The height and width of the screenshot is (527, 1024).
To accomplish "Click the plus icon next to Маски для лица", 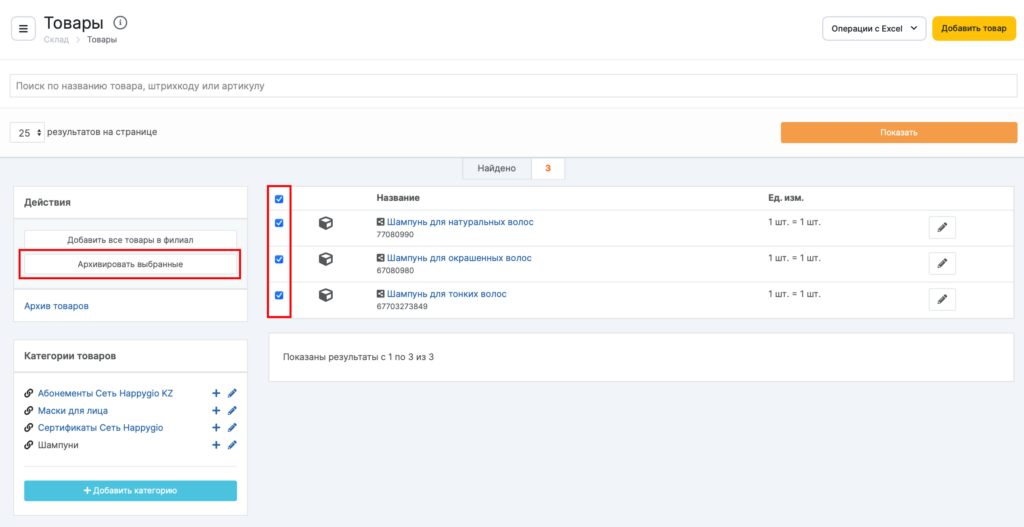I will coord(216,411).
